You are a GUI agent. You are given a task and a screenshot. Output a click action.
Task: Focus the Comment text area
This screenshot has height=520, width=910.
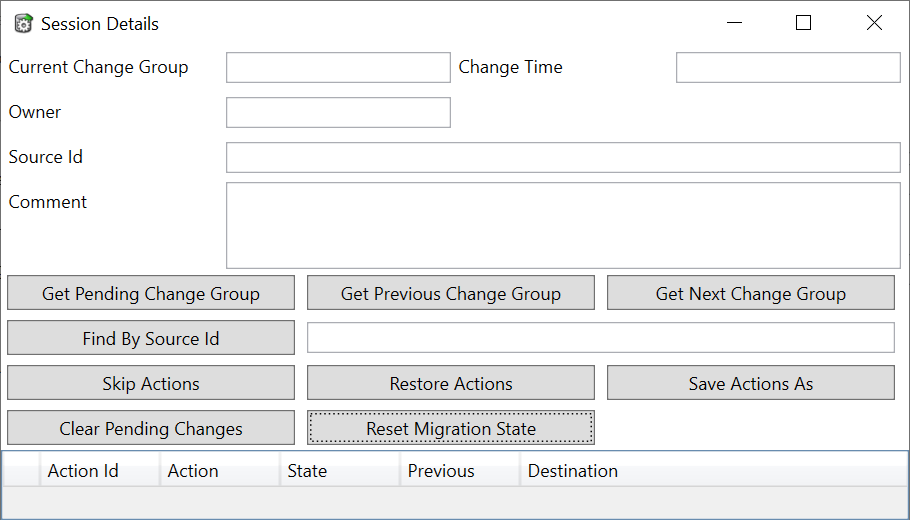click(563, 225)
